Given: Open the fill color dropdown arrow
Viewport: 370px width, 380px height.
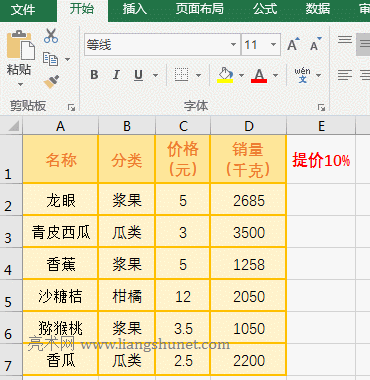Looking at the screenshot, I should (x=241, y=75).
